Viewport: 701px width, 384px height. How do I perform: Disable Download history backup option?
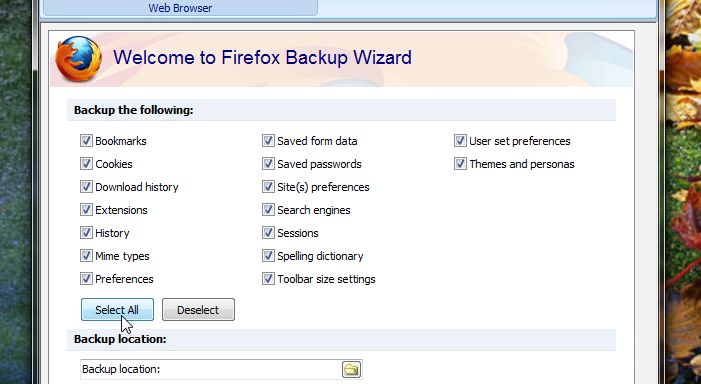point(86,187)
